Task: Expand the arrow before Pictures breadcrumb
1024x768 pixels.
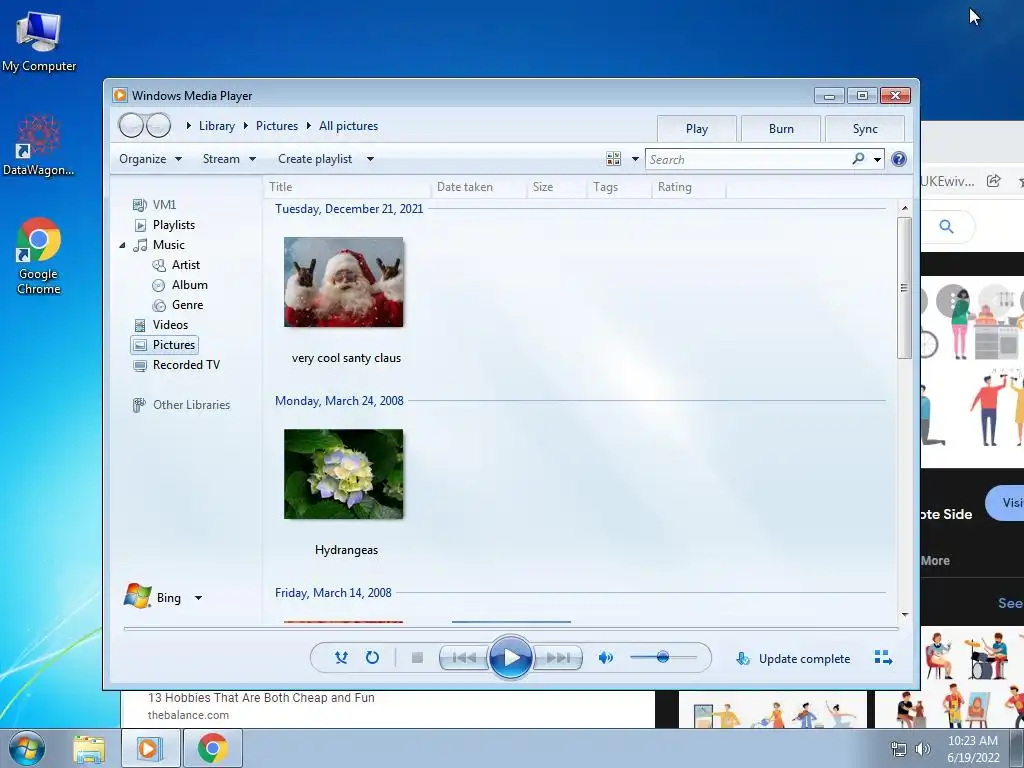Action: pos(246,125)
